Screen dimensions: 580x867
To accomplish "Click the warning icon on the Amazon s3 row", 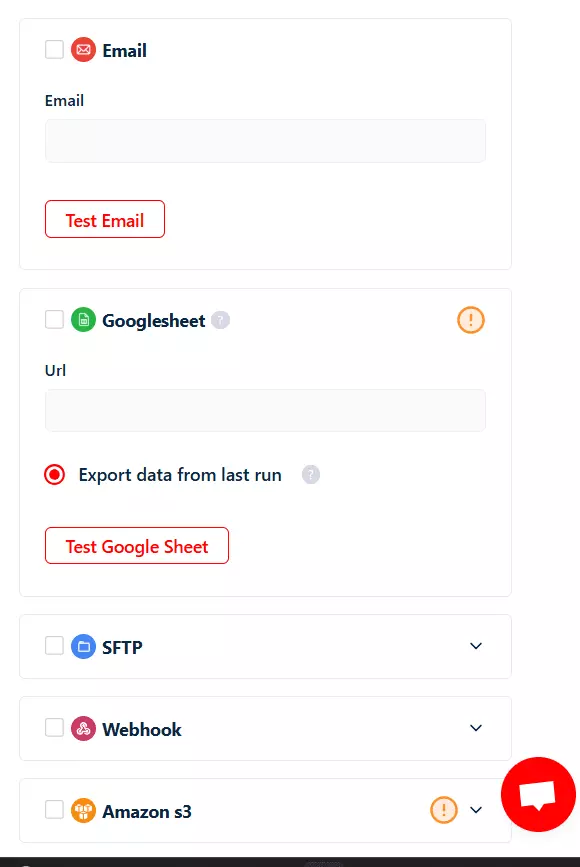I will (443, 810).
